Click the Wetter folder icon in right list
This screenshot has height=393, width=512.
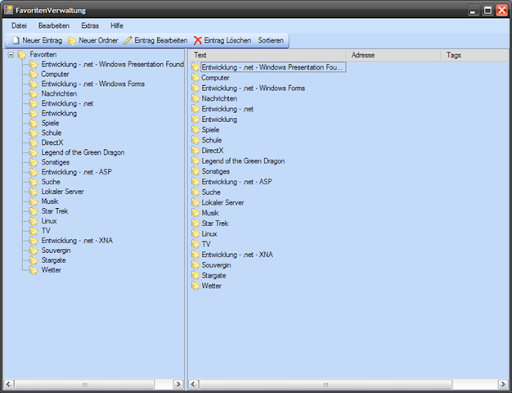pyautogui.click(x=195, y=286)
